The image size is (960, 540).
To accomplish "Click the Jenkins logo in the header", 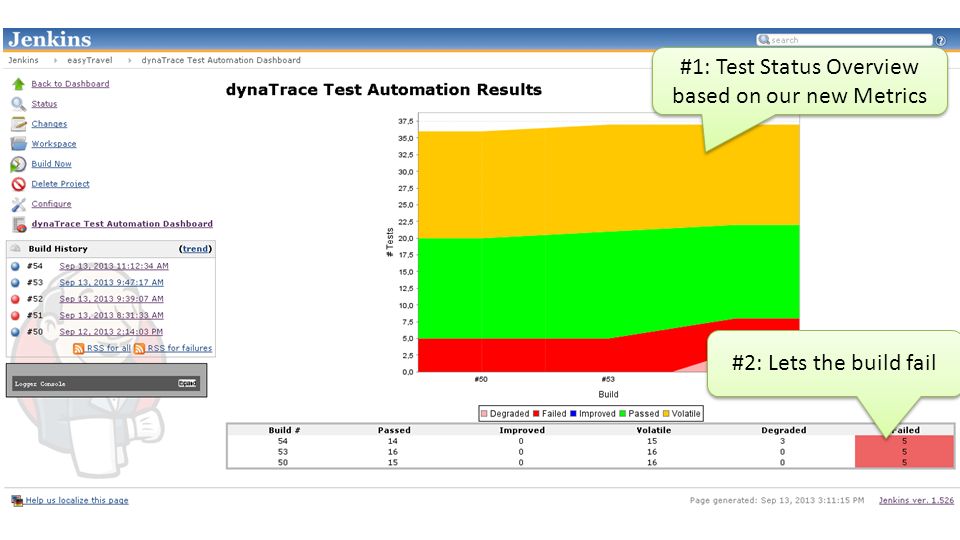I will click(x=50, y=39).
